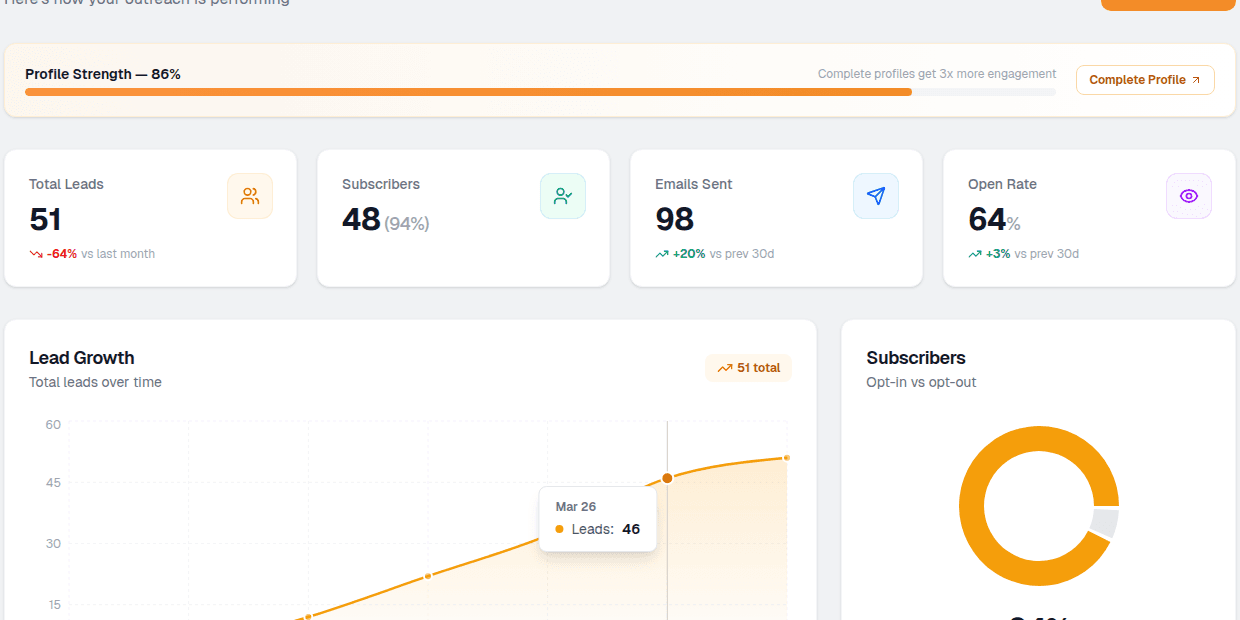
Task: Click the 'vs last month' text
Action: 118,254
